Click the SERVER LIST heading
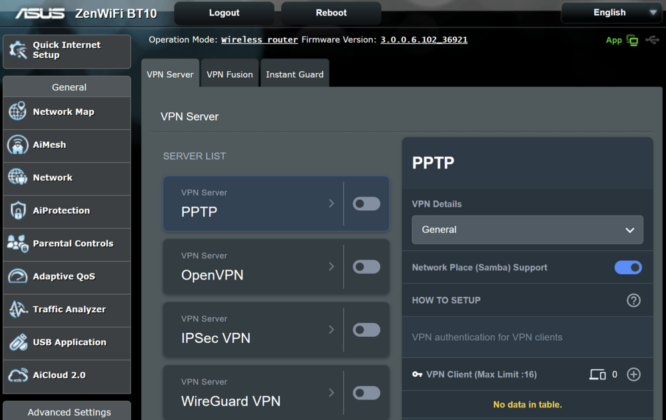 (194, 156)
